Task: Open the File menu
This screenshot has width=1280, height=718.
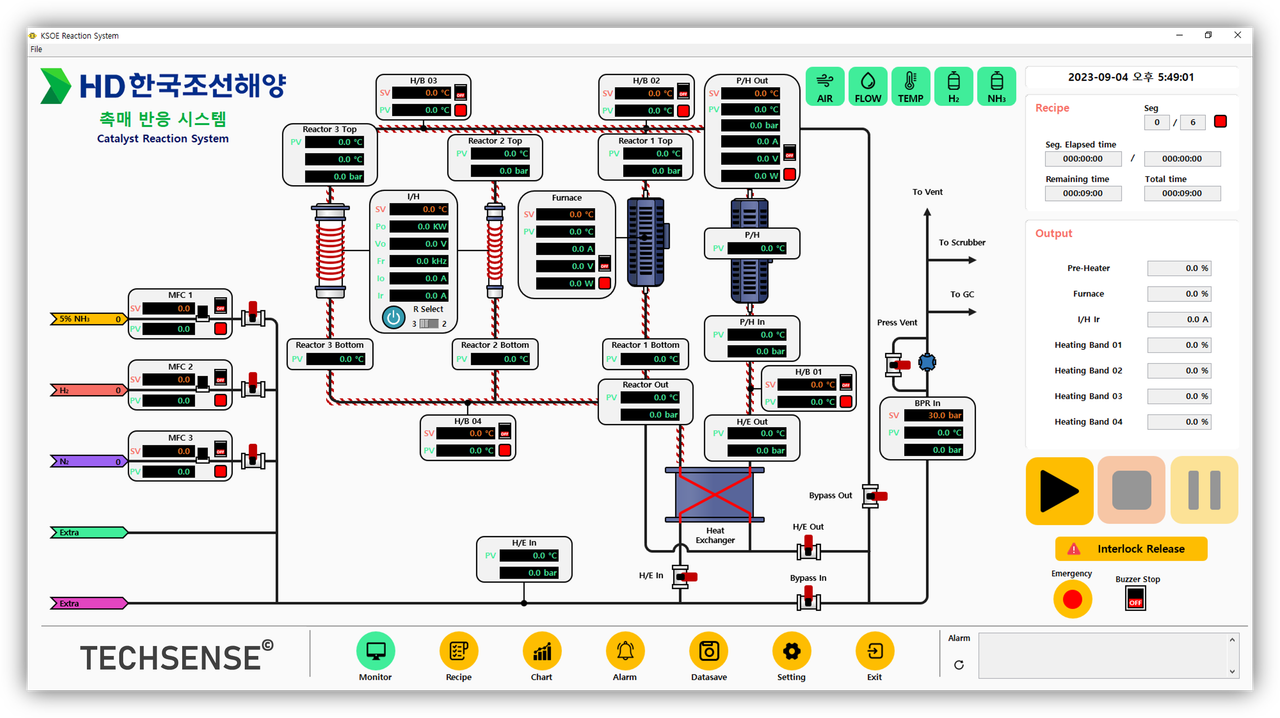Action: point(36,49)
